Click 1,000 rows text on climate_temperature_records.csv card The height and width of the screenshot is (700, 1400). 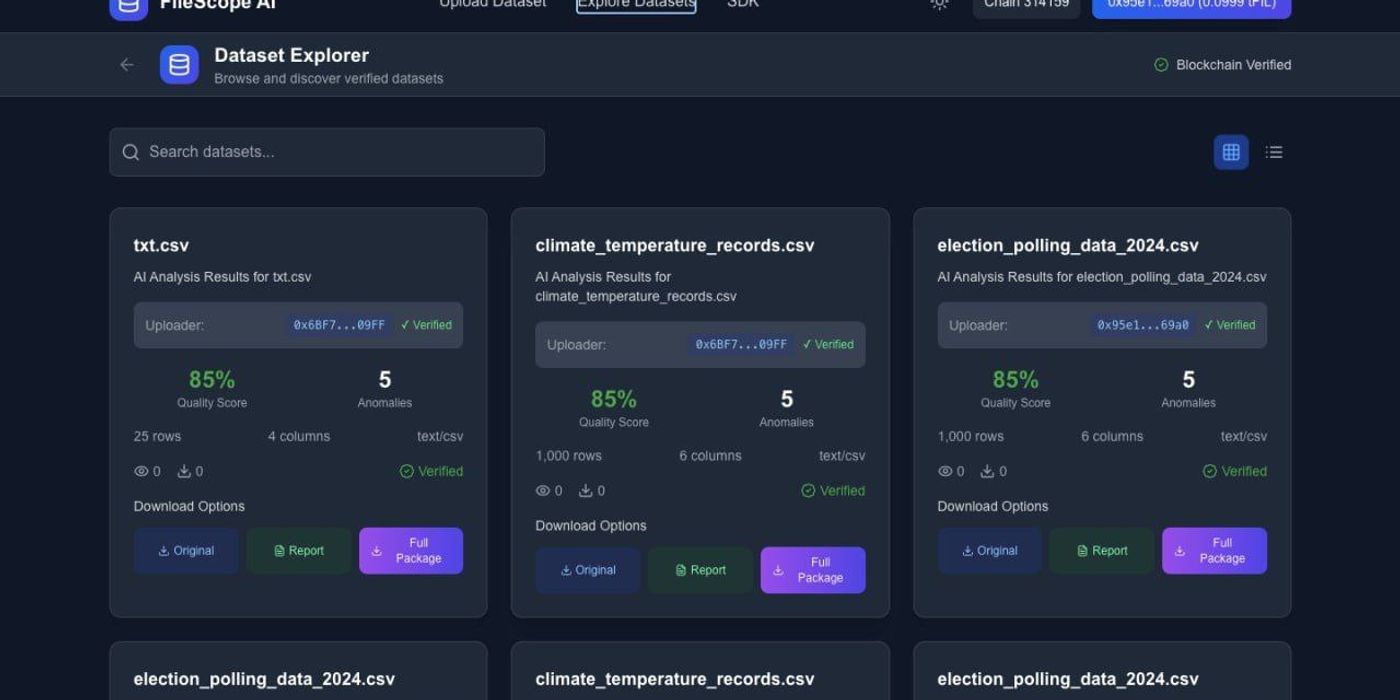(569, 456)
